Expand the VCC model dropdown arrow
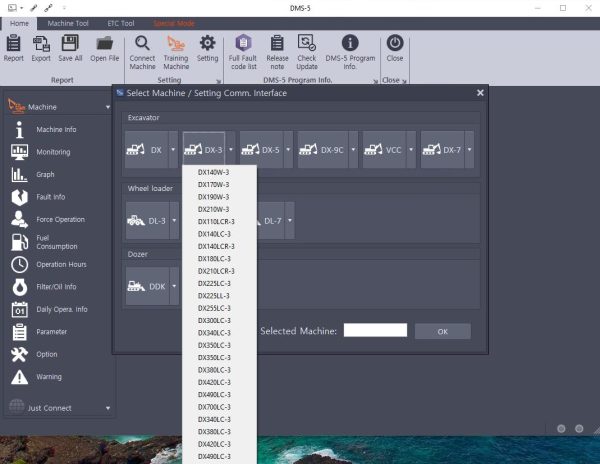 click(411, 150)
